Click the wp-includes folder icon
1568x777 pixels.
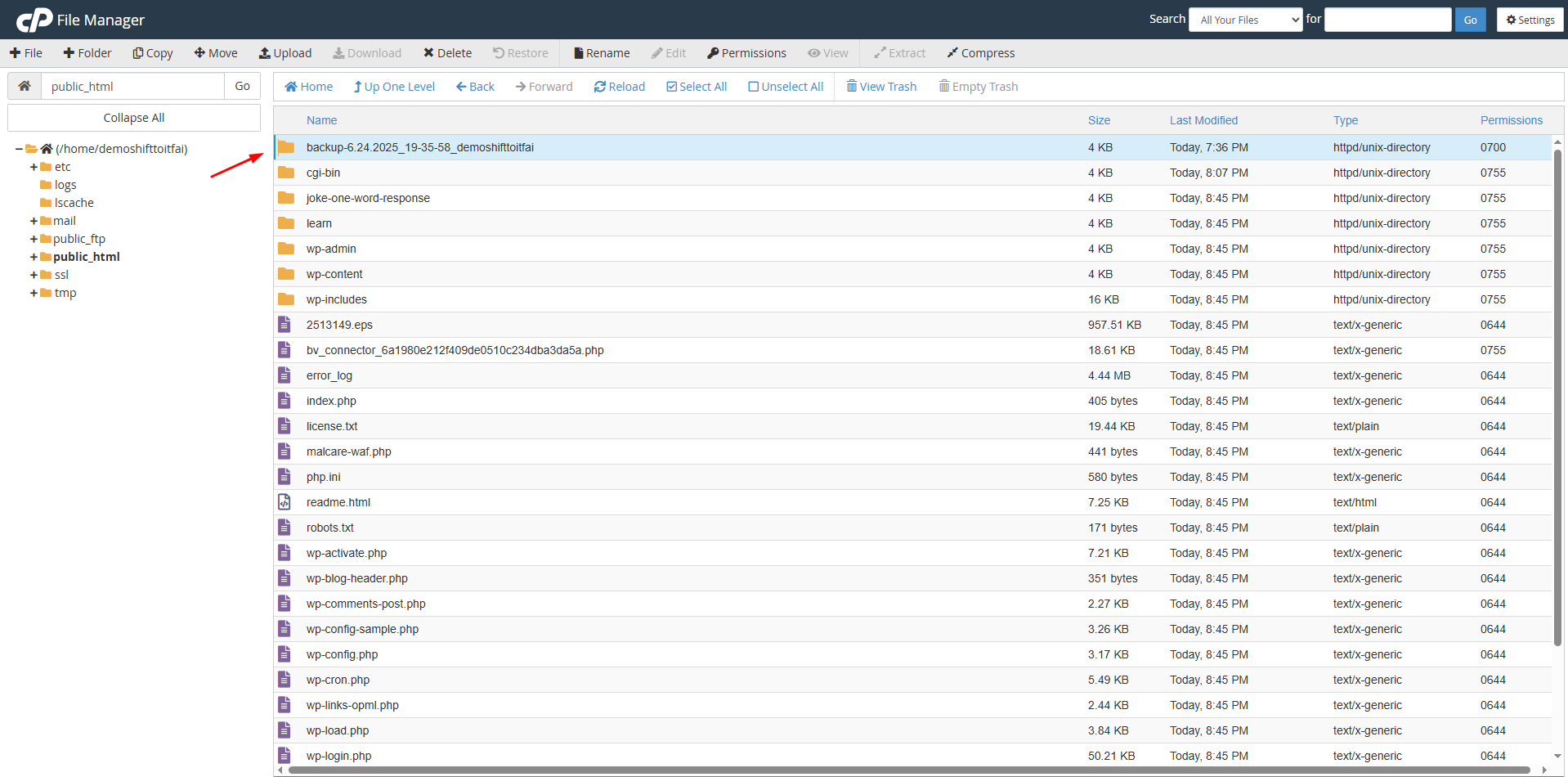pos(286,299)
